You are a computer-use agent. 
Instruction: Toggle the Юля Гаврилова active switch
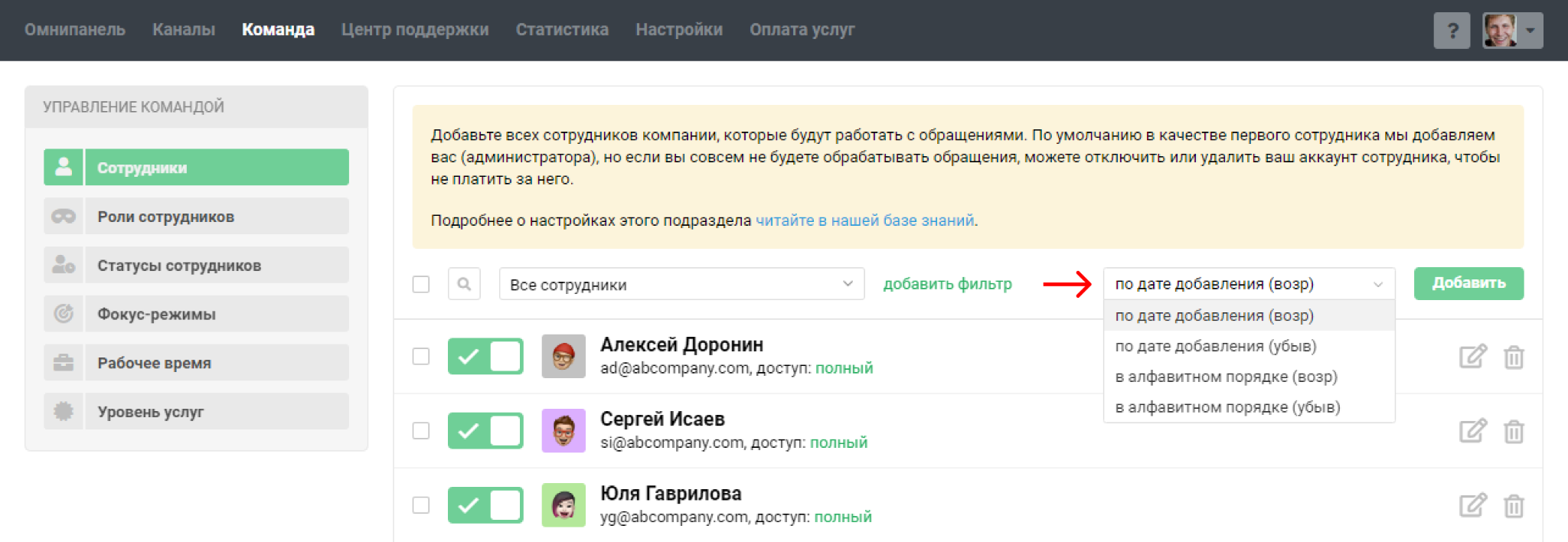(485, 505)
